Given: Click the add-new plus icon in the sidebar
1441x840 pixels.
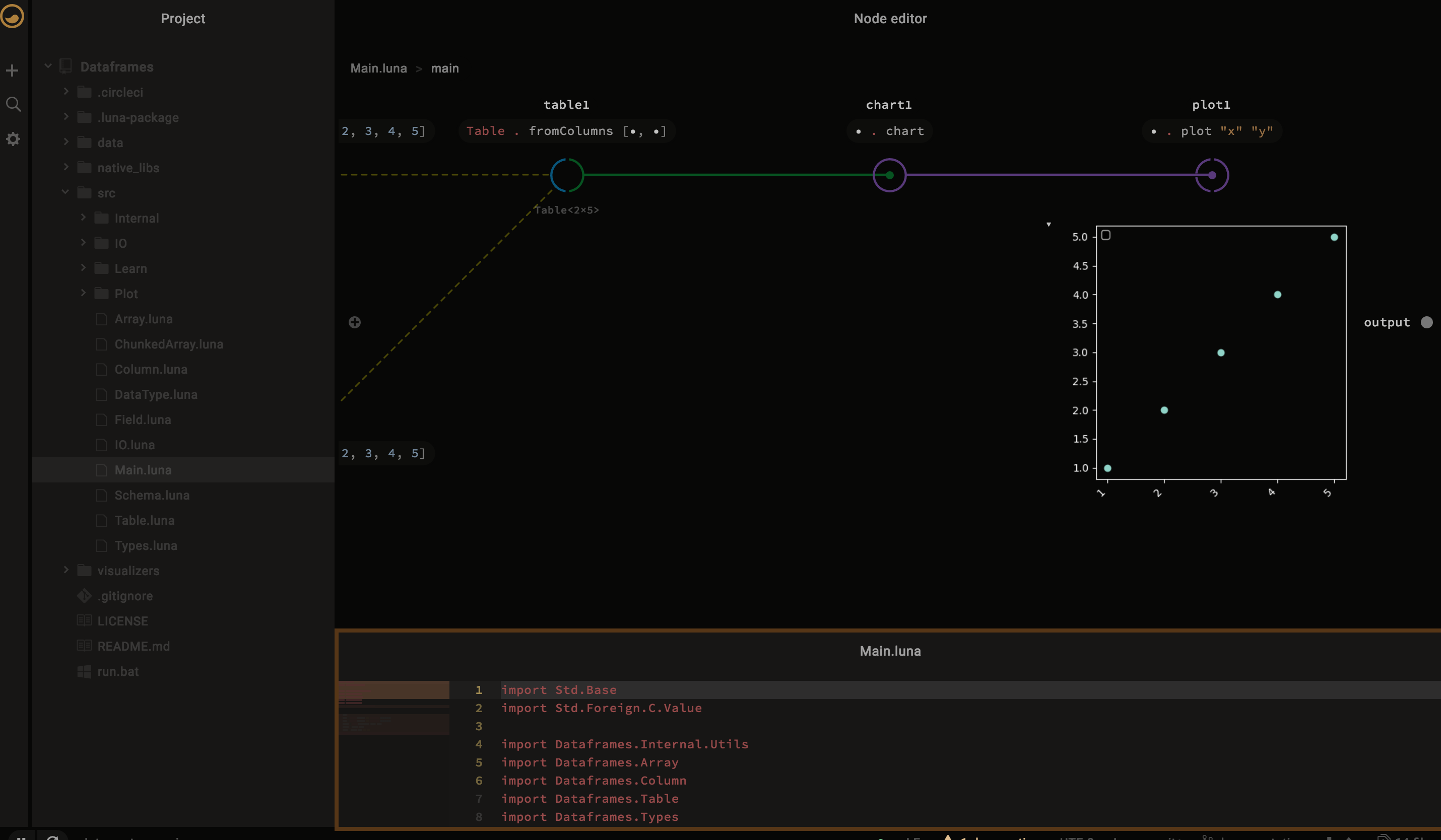Looking at the screenshot, I should tap(13, 69).
